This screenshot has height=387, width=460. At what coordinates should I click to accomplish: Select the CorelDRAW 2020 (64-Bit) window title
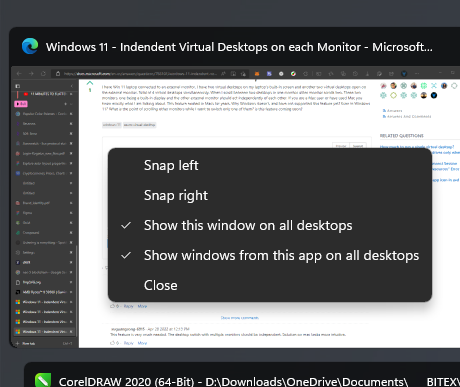tap(233, 381)
